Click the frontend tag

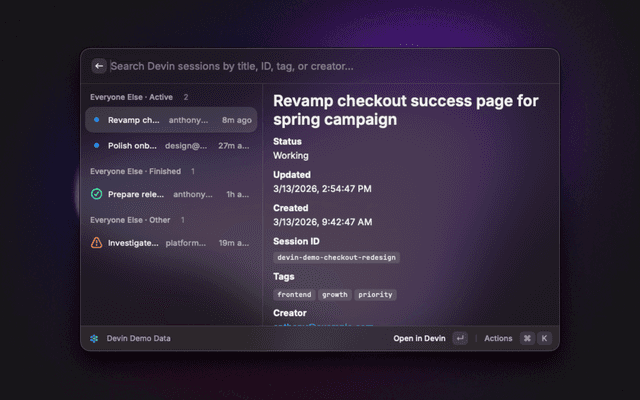point(294,295)
